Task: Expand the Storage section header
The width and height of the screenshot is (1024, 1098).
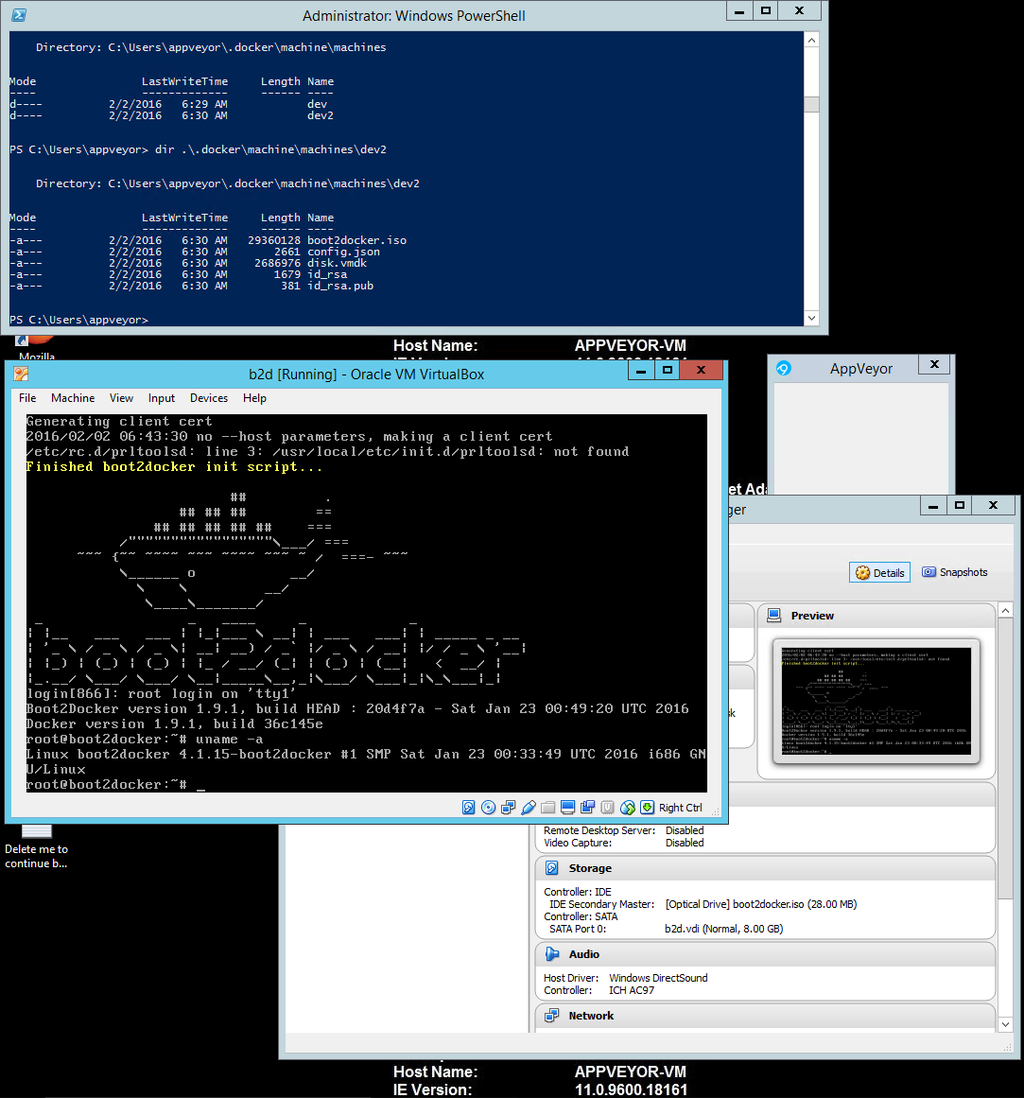Action: point(600,867)
